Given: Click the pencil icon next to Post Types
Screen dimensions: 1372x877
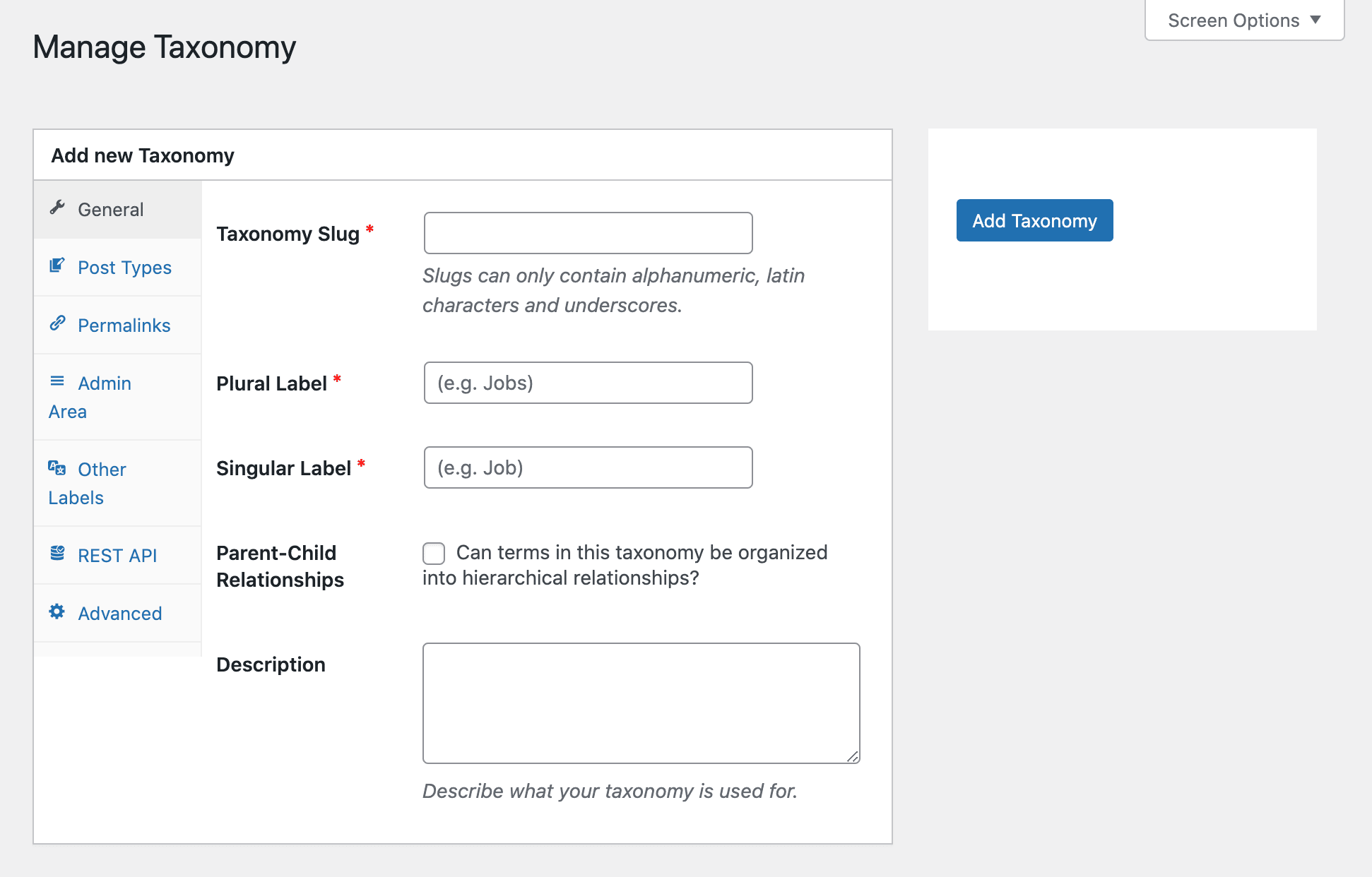Looking at the screenshot, I should point(58,265).
